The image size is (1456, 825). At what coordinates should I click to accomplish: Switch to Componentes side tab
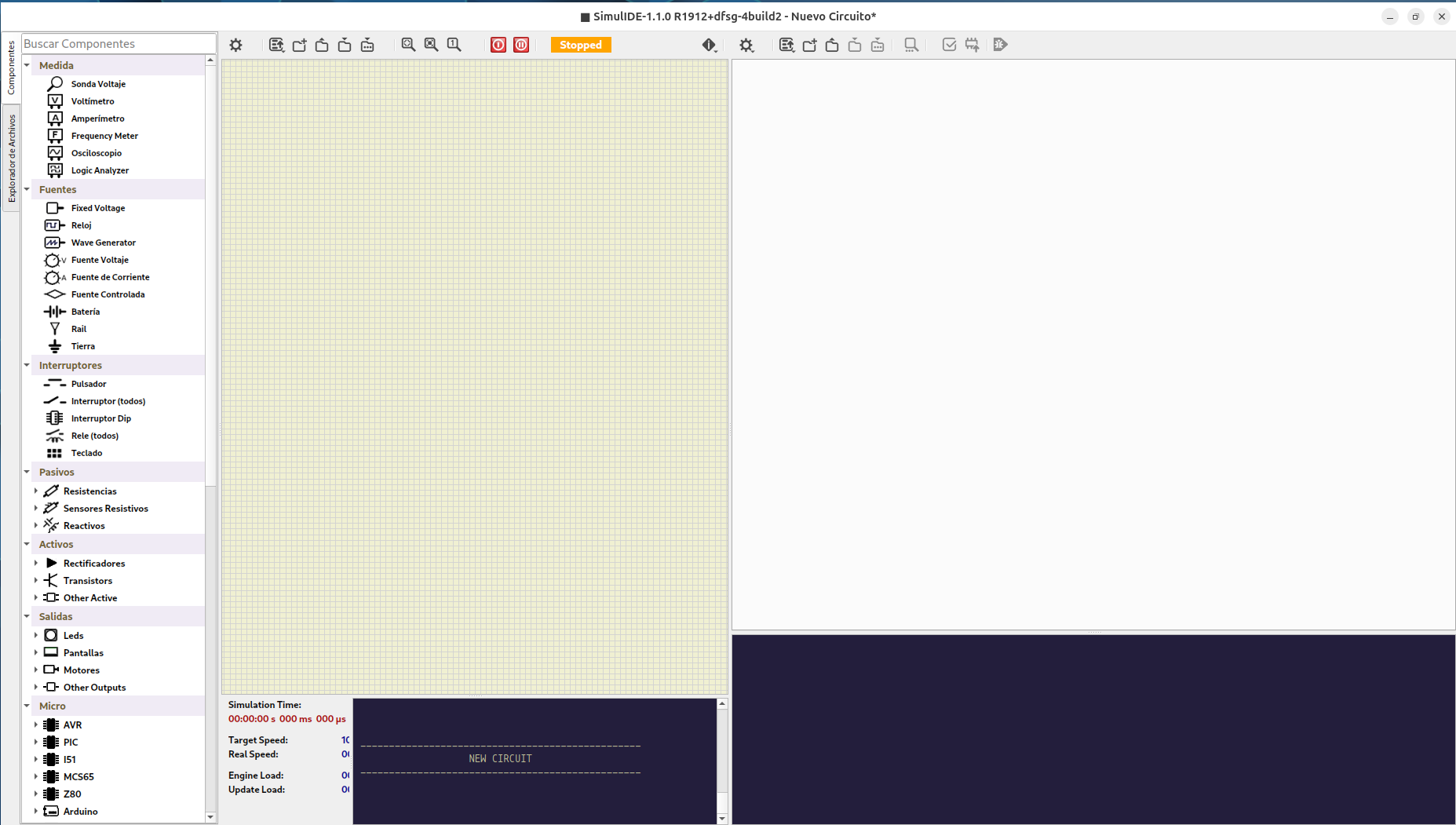point(11,68)
